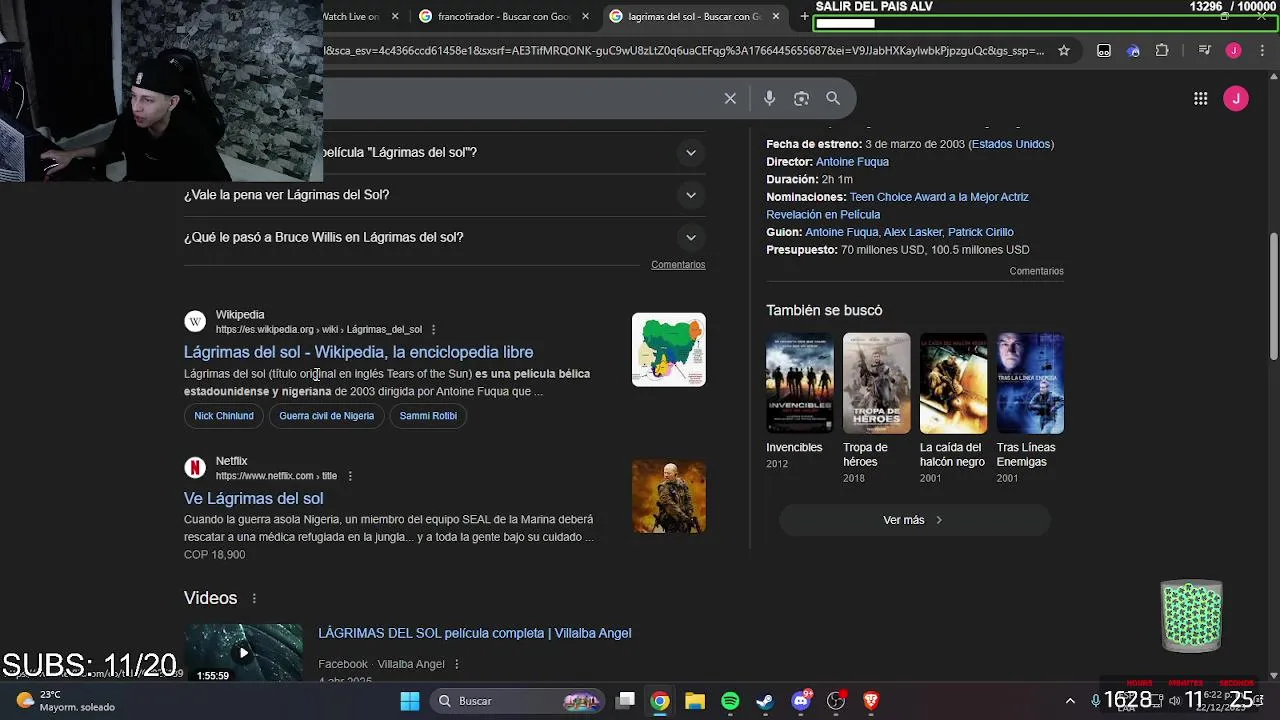Open options for Villalba Angel video
The width and height of the screenshot is (1280, 720).
coord(456,664)
